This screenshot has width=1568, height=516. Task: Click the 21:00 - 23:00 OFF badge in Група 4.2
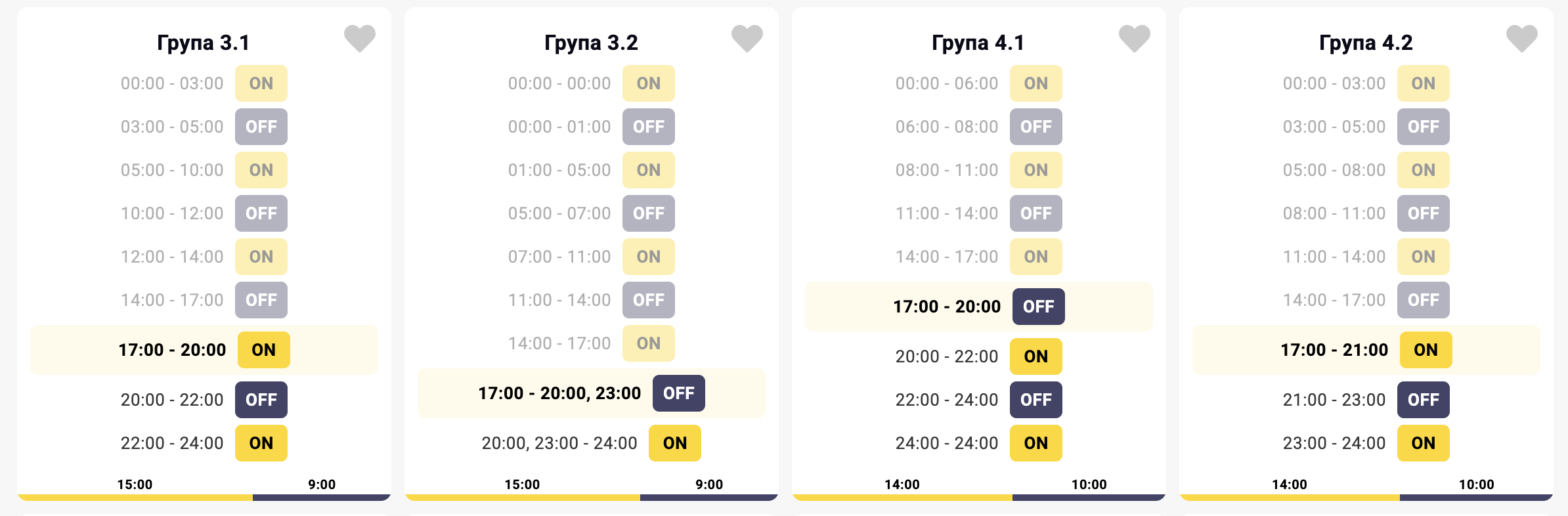pos(1423,400)
